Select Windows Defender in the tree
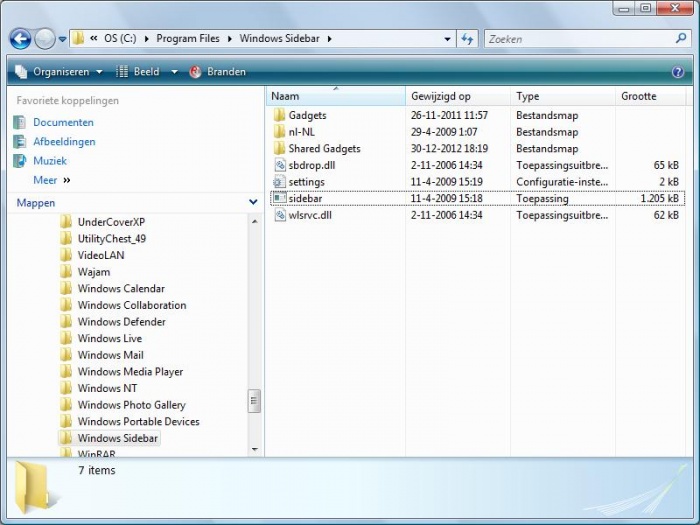This screenshot has width=700, height=525. tap(121, 321)
